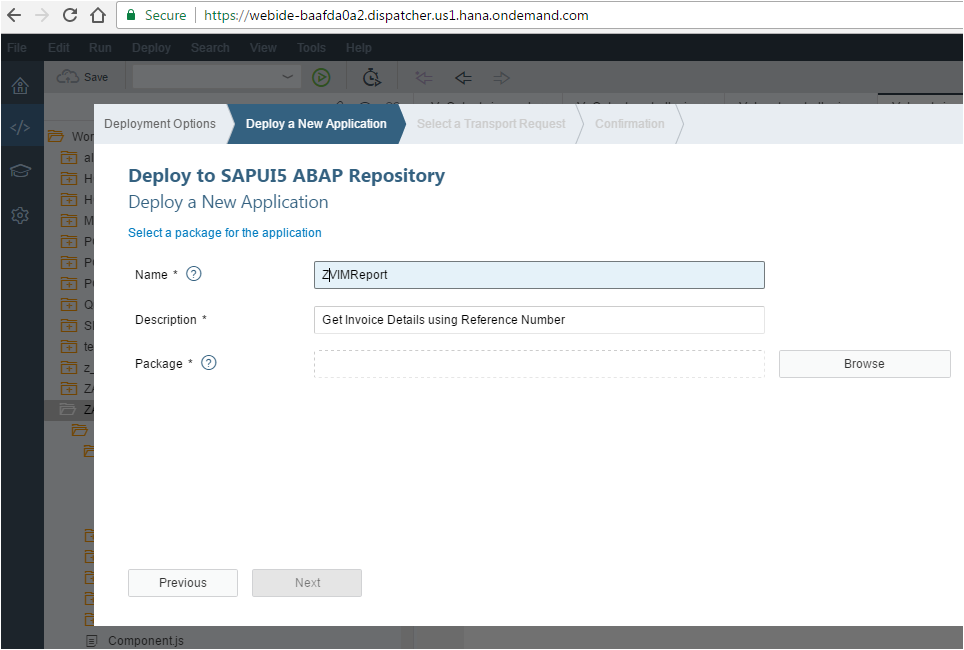Open the File menu

17,48
